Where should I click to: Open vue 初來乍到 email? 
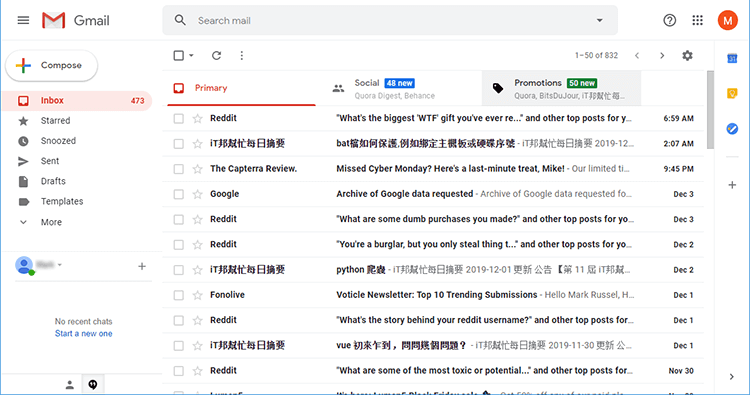pos(433,345)
